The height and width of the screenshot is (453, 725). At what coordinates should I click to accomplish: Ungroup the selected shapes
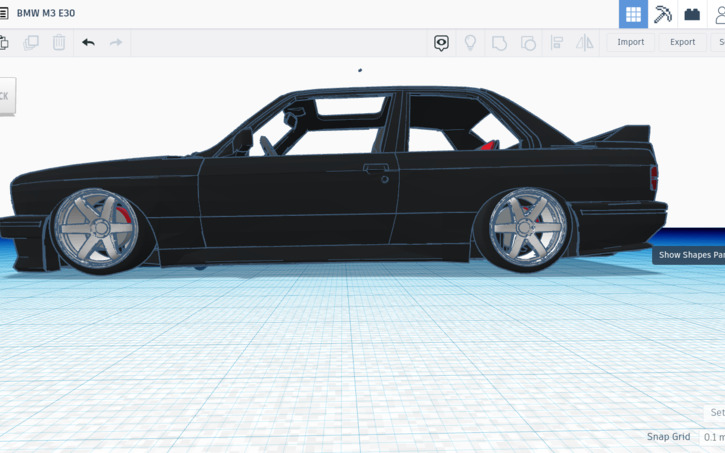528,43
